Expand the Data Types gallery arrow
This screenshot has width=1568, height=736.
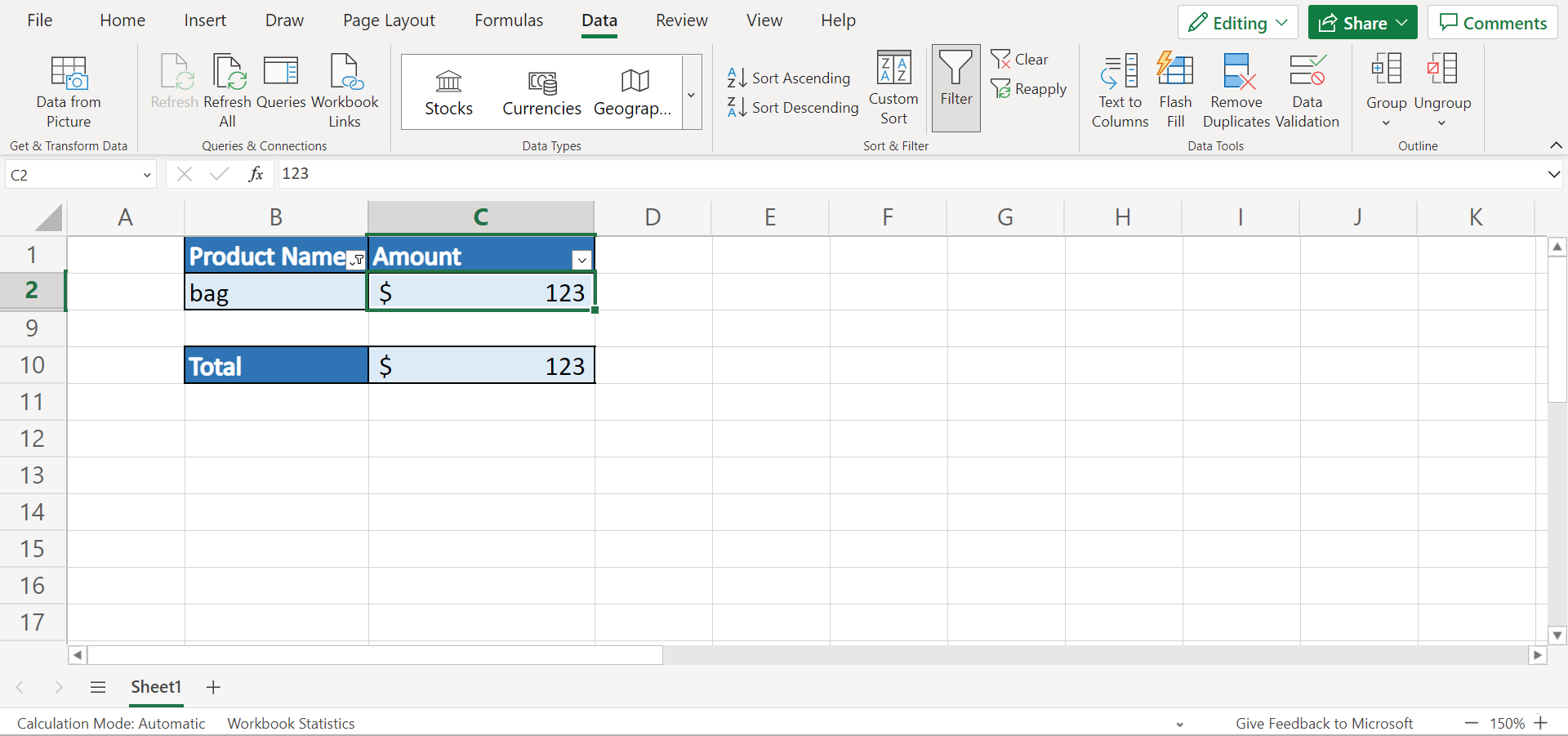(x=691, y=96)
